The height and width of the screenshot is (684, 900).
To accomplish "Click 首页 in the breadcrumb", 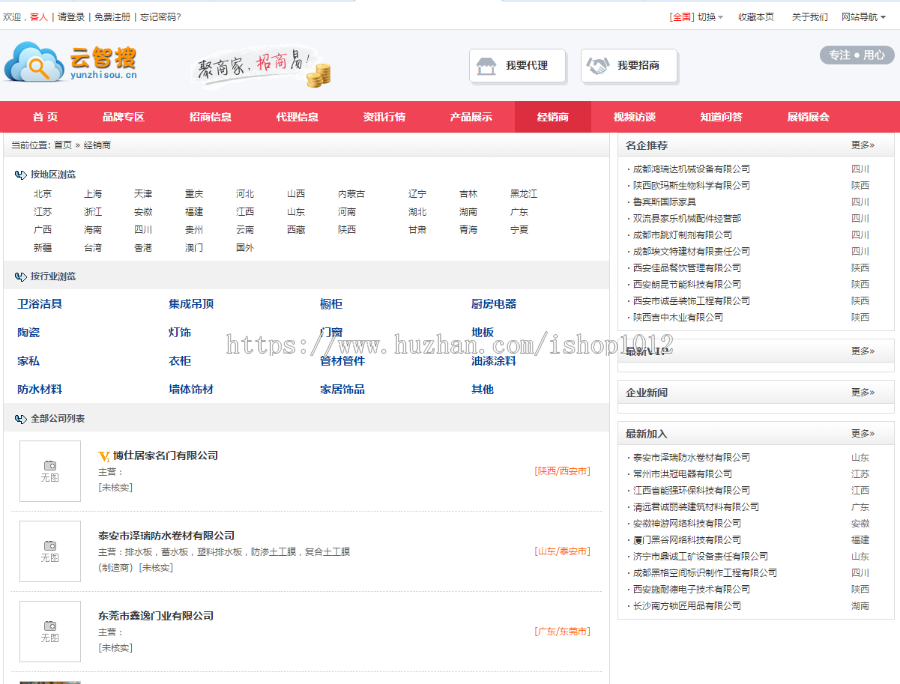I will (x=63, y=145).
